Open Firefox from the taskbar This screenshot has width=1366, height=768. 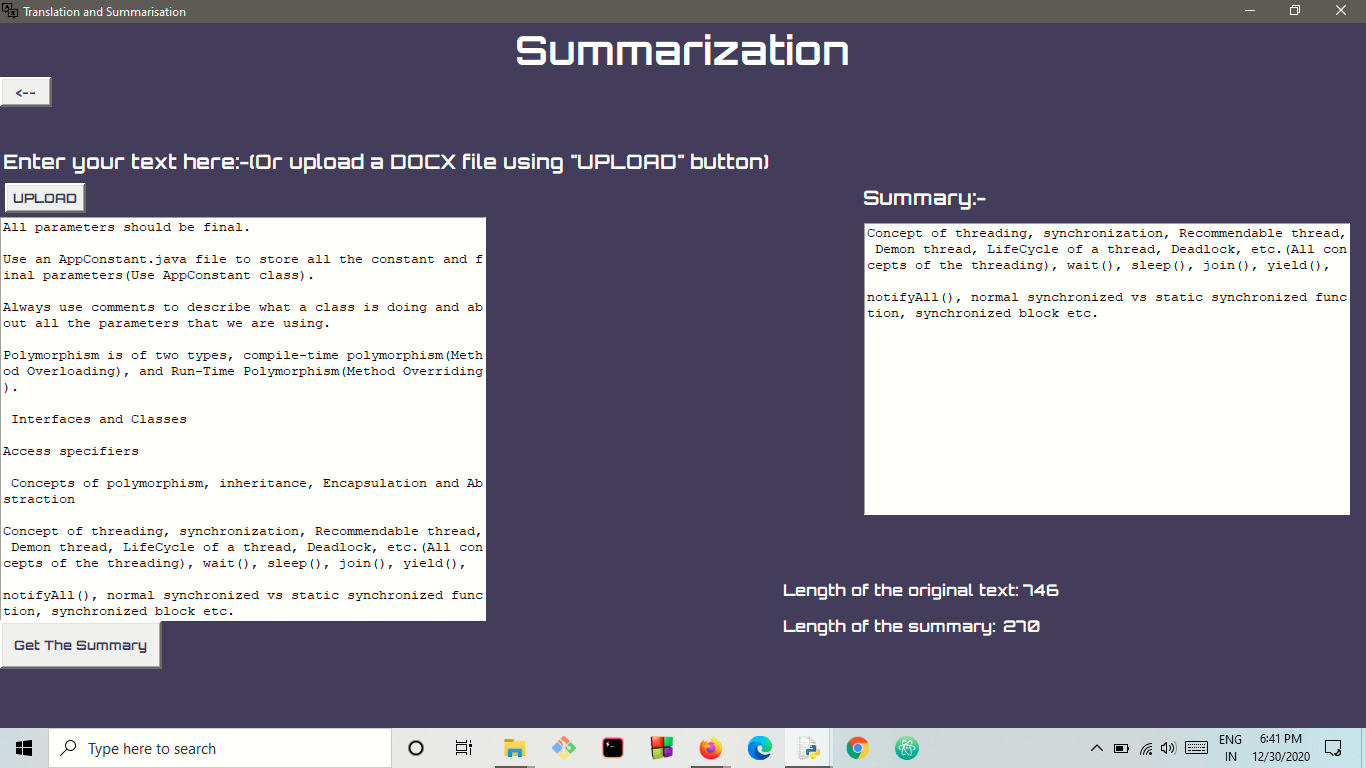[x=710, y=747]
